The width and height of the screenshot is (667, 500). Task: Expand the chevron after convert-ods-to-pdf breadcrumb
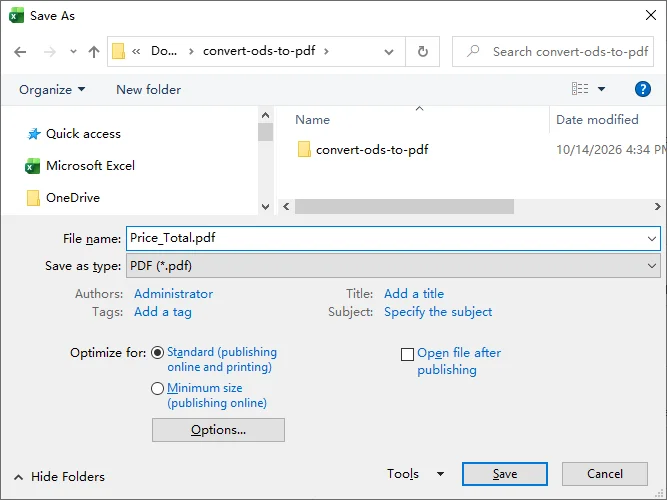(x=326, y=51)
